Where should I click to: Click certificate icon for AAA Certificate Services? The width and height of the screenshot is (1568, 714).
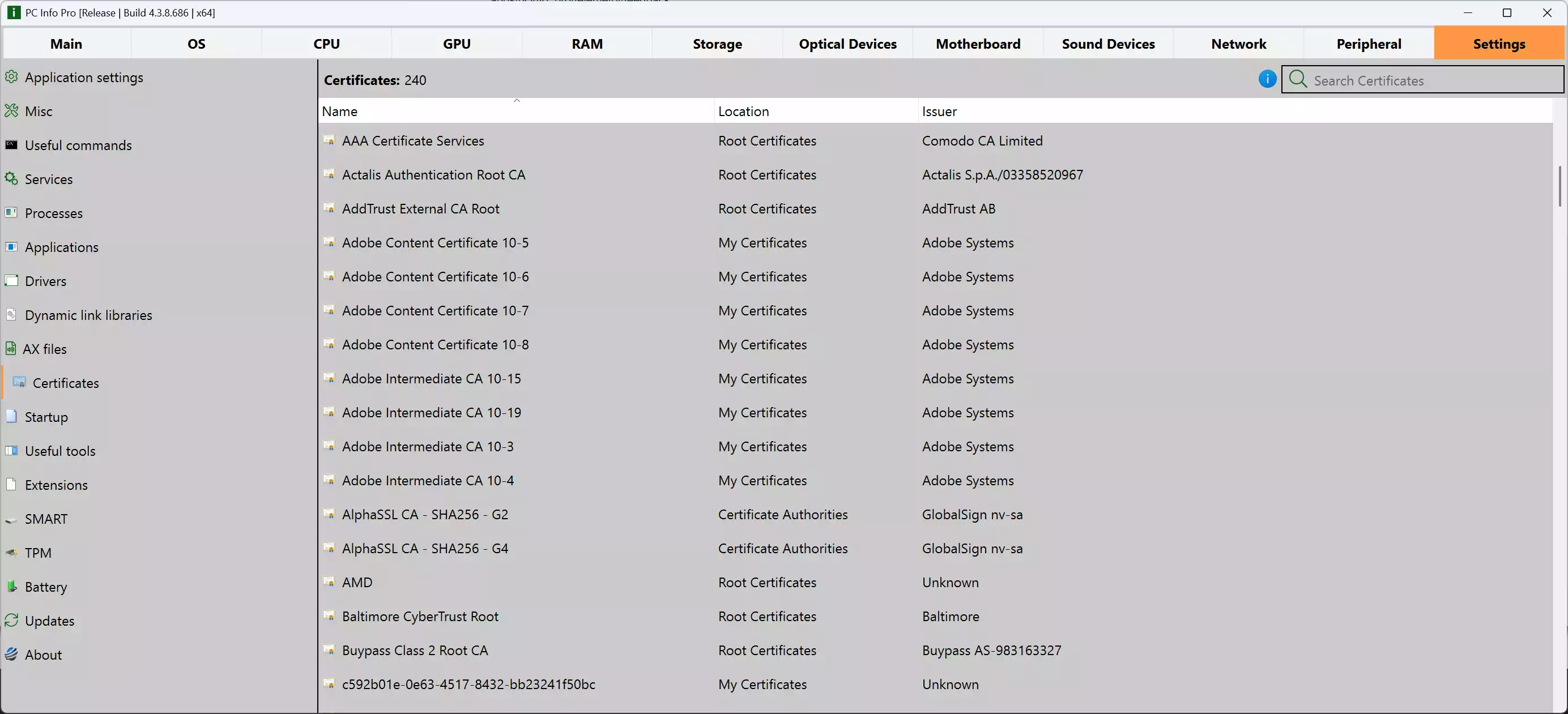(x=329, y=140)
